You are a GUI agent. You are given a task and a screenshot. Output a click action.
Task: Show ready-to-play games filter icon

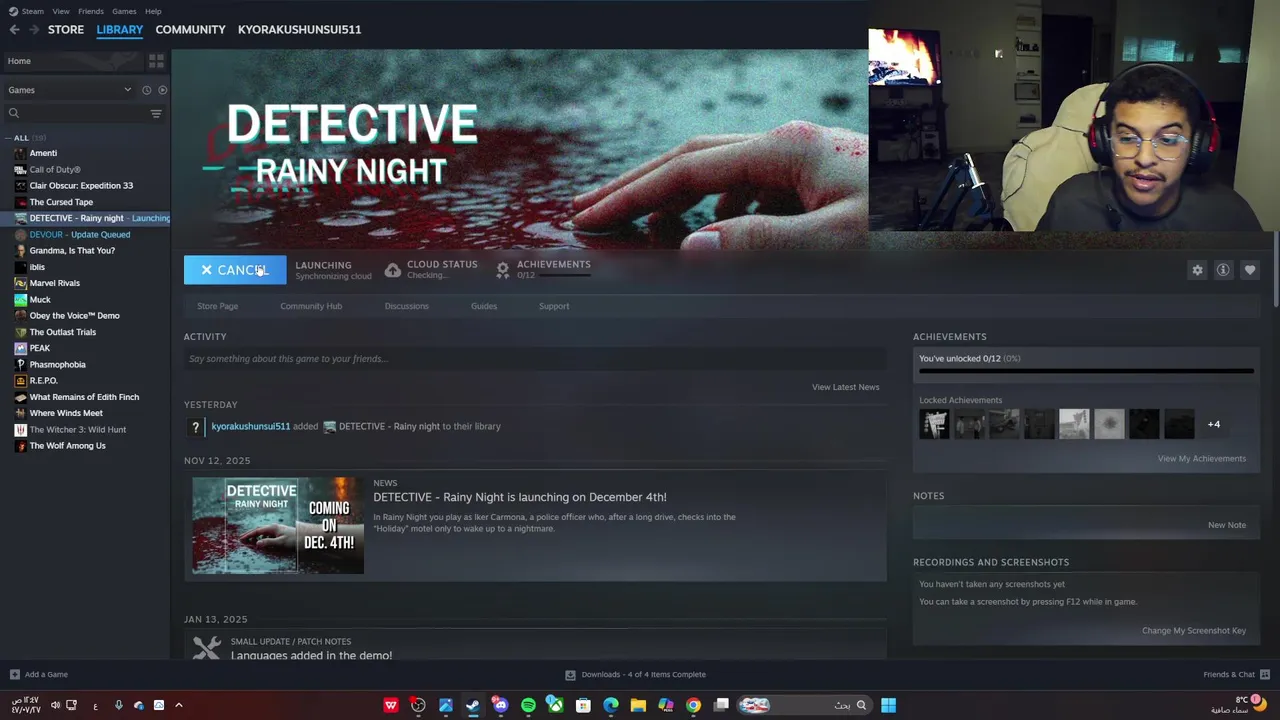(x=163, y=90)
